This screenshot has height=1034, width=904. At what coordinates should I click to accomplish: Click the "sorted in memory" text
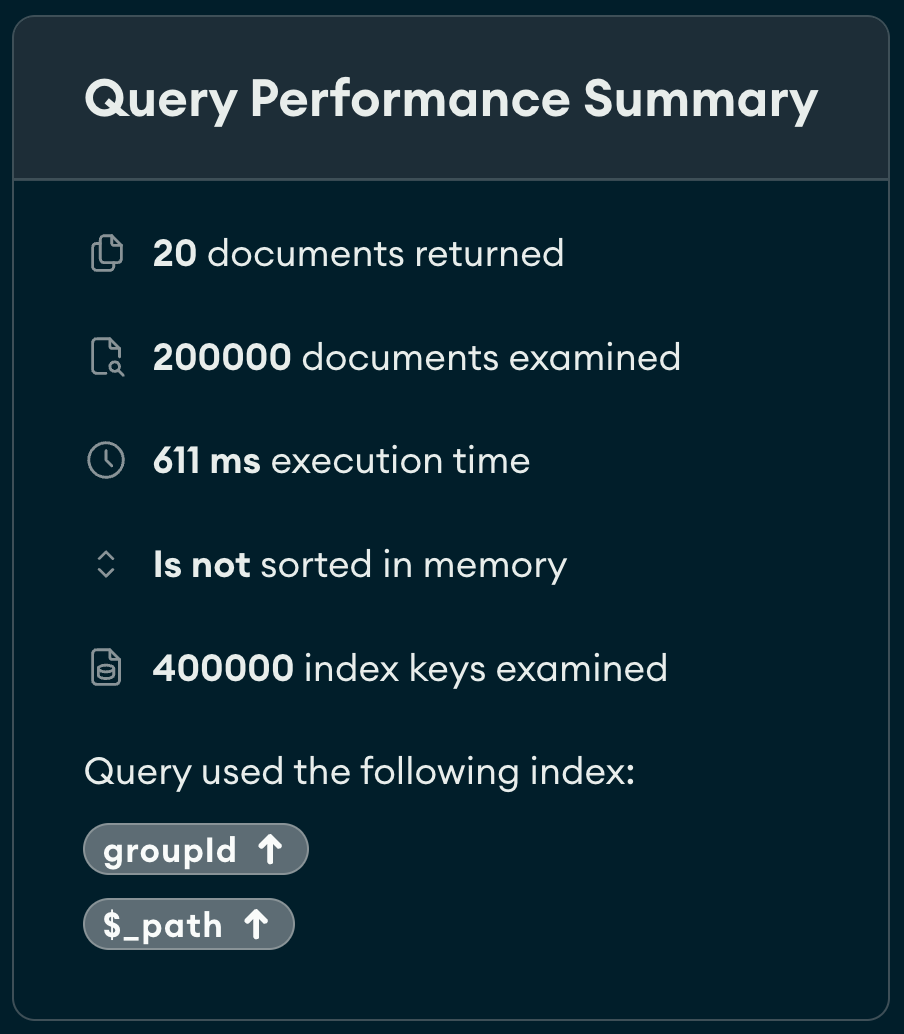pyautogui.click(x=413, y=565)
